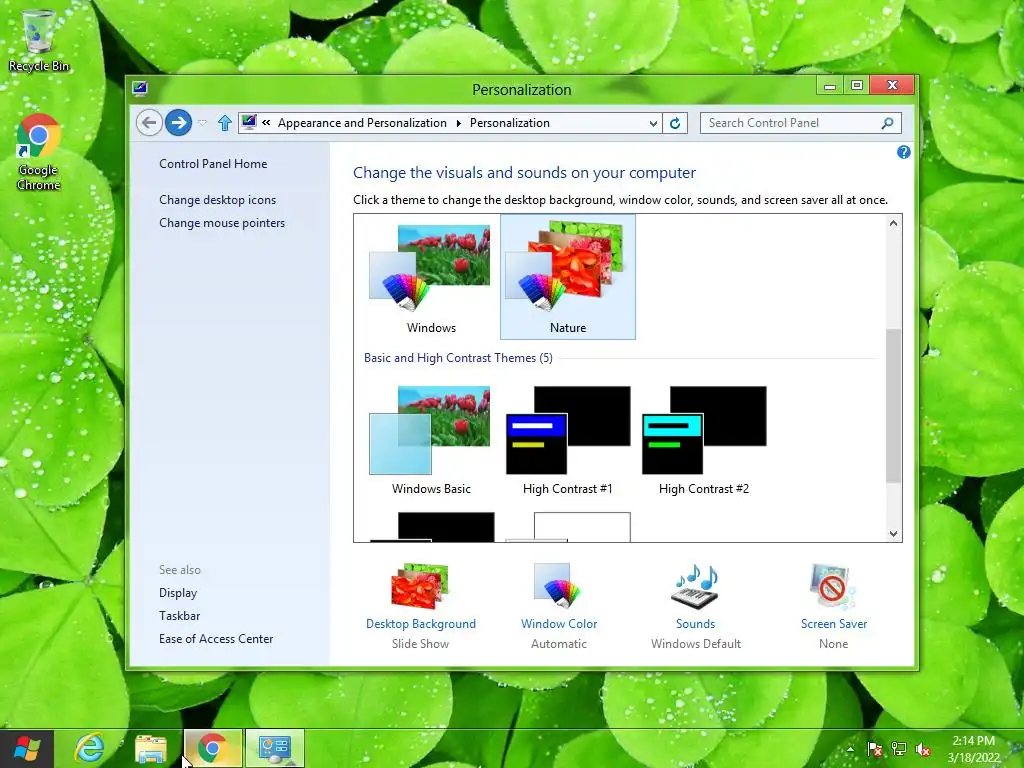Click the breadcrumb arrow after Appearance and Personalization
Image resolution: width=1024 pixels, height=768 pixels.
coord(458,123)
